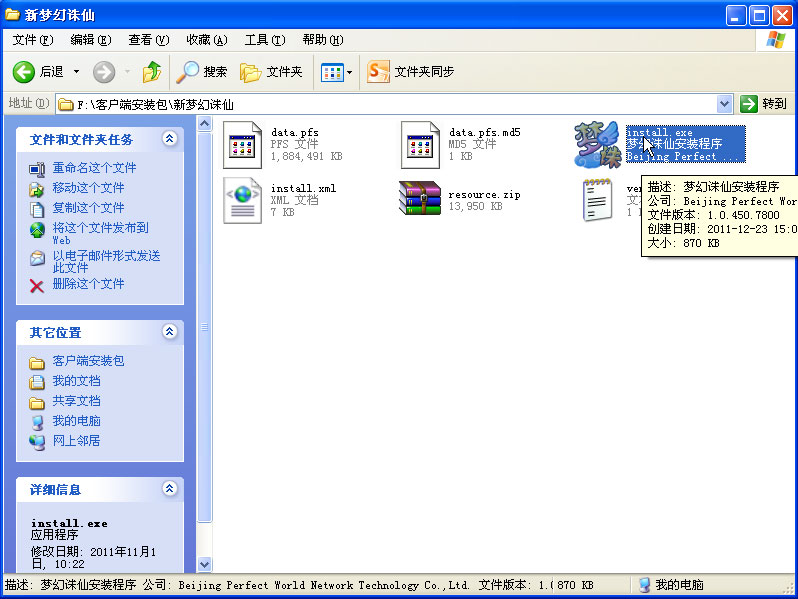Click the Delete this file (删除这个文件) link
Image resolution: width=798 pixels, height=599 pixels.
tap(88, 284)
